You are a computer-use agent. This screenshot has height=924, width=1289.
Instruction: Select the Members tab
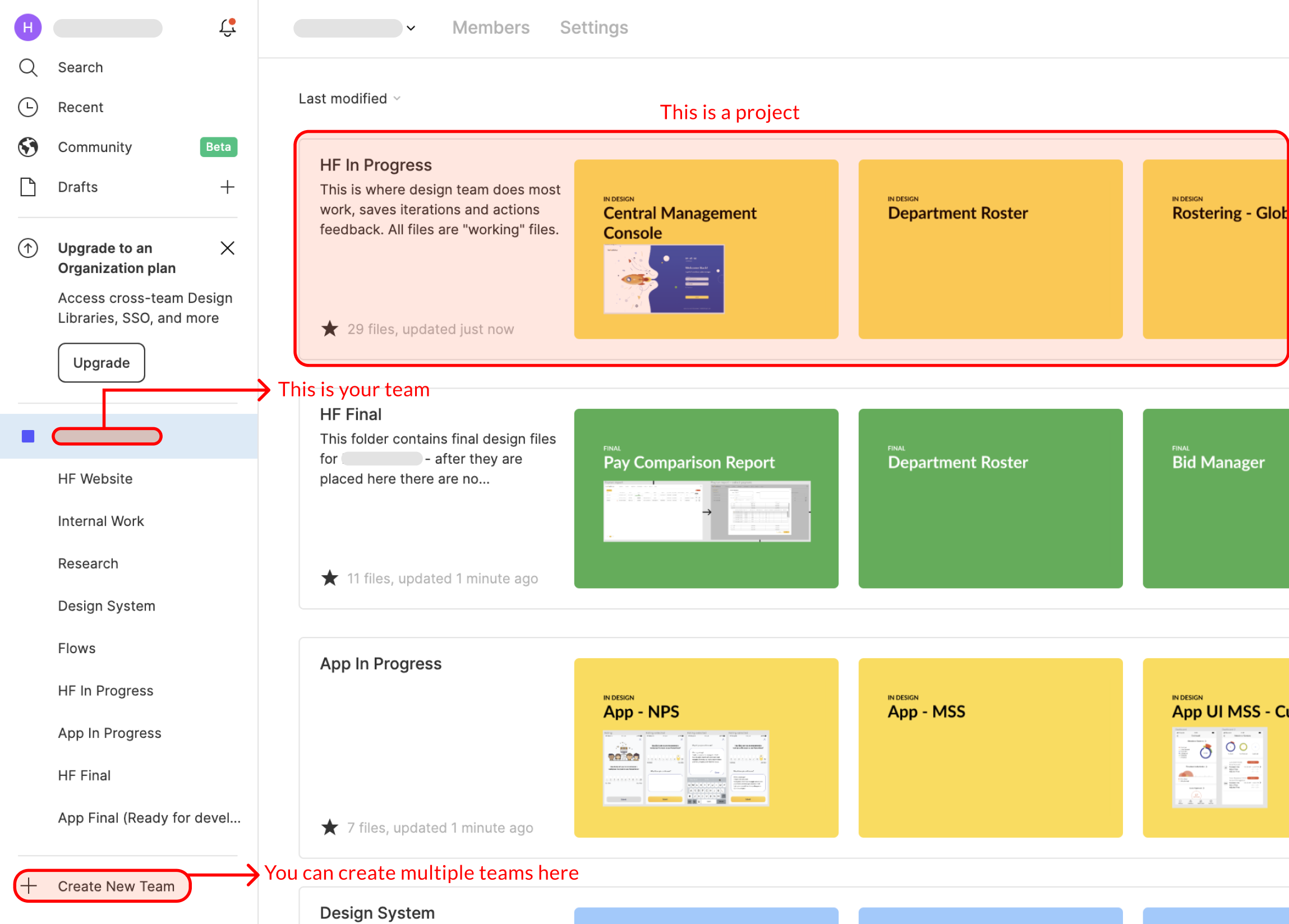coord(490,27)
